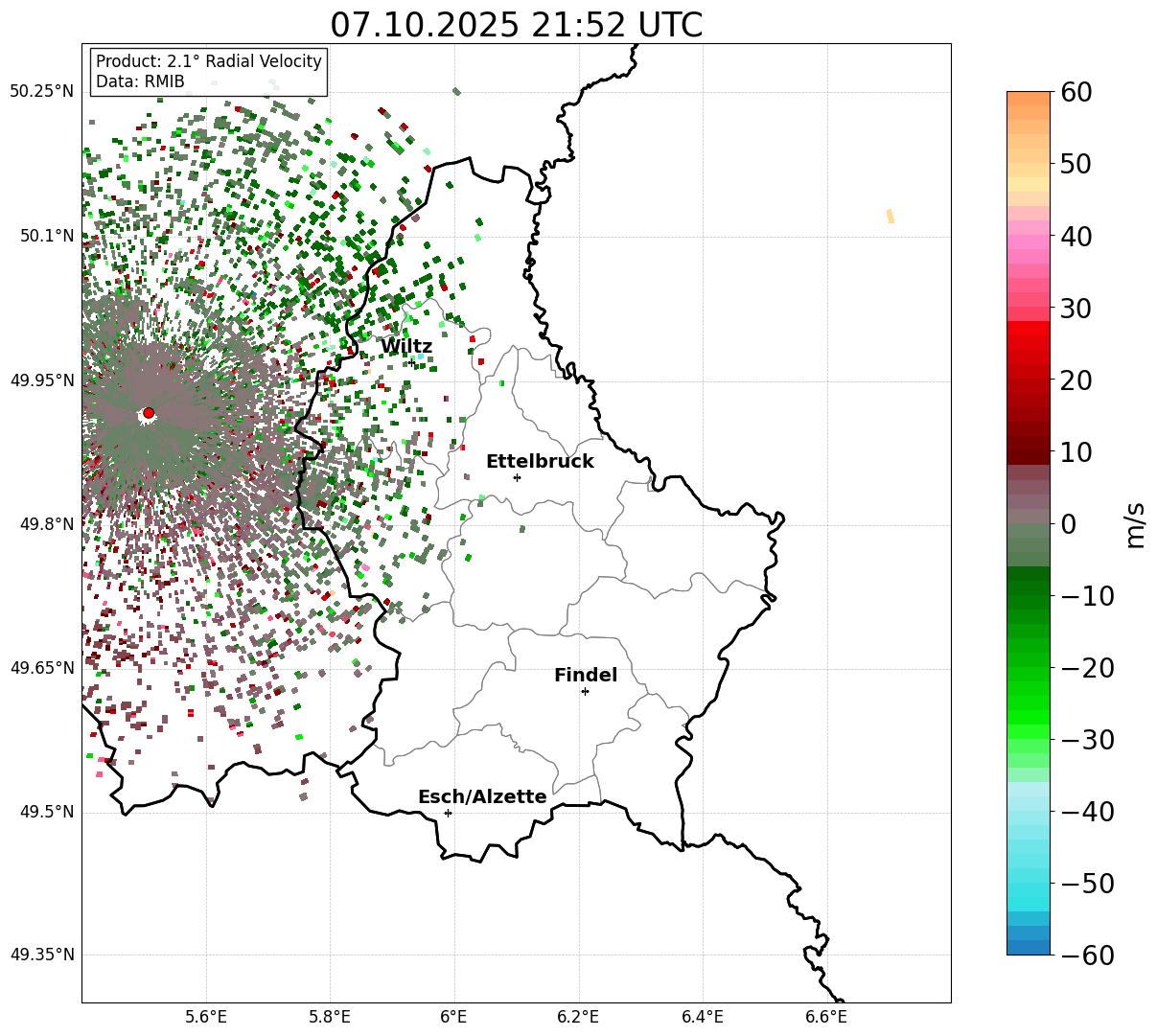Click the 50.25°N latitude tick label
Screen dimensions: 1157x1036
point(41,92)
